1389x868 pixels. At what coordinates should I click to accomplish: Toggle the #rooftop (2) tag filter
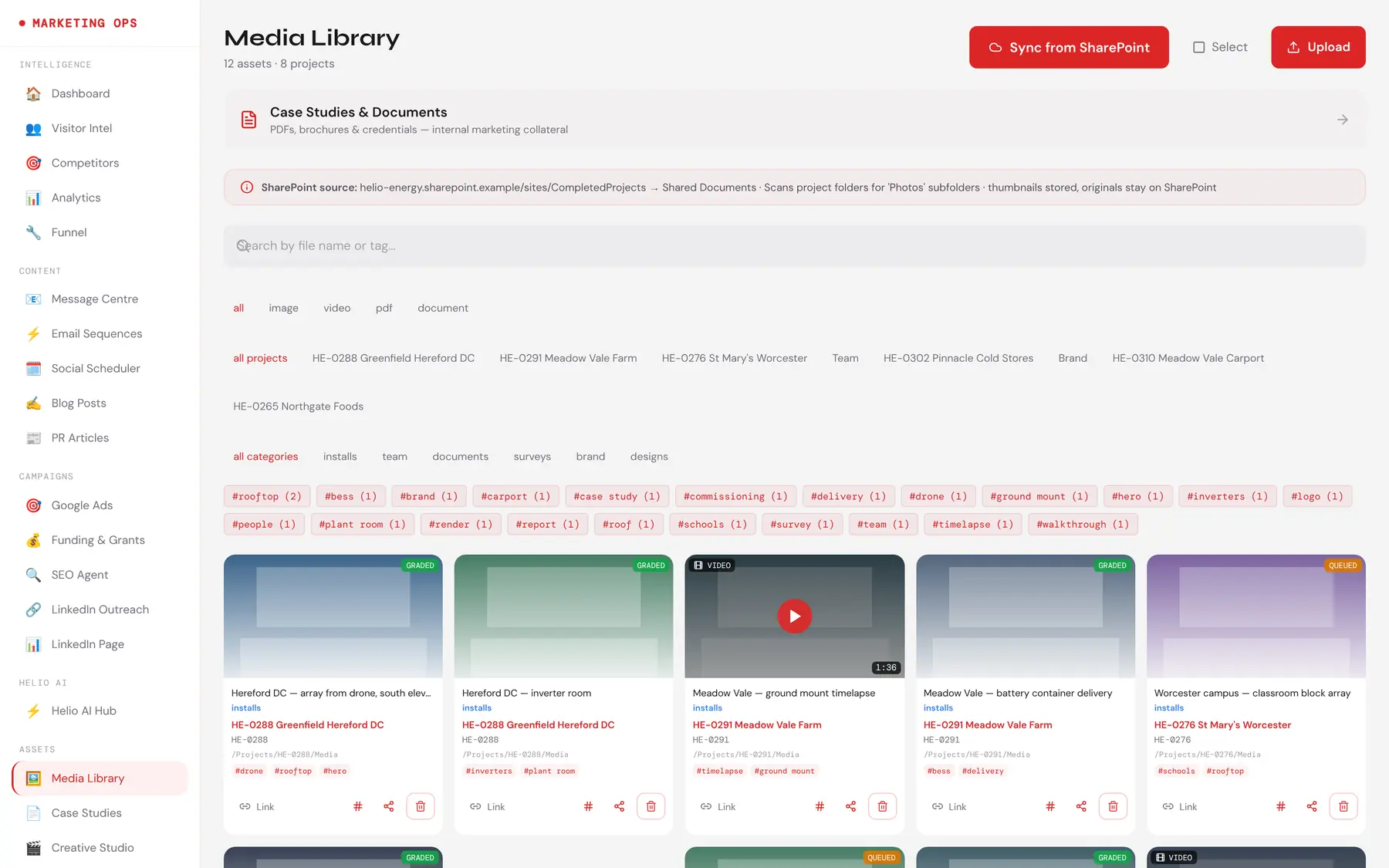(267, 496)
